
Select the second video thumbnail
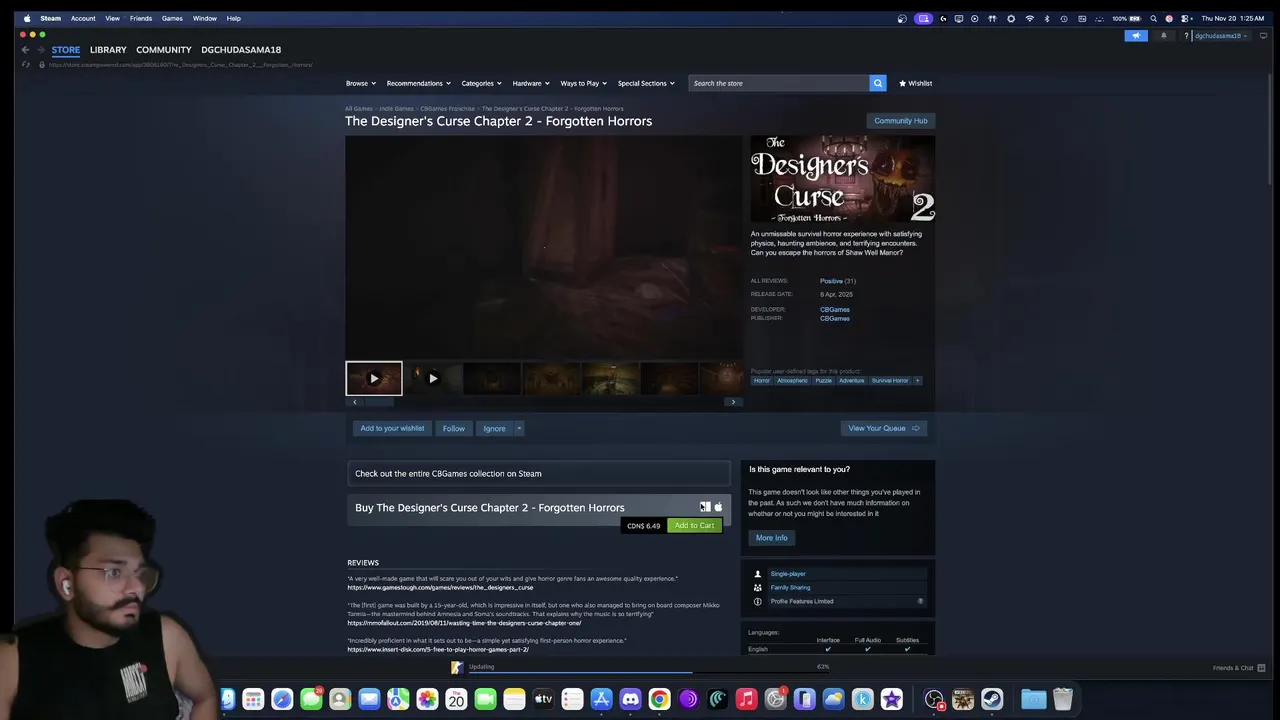(x=433, y=378)
